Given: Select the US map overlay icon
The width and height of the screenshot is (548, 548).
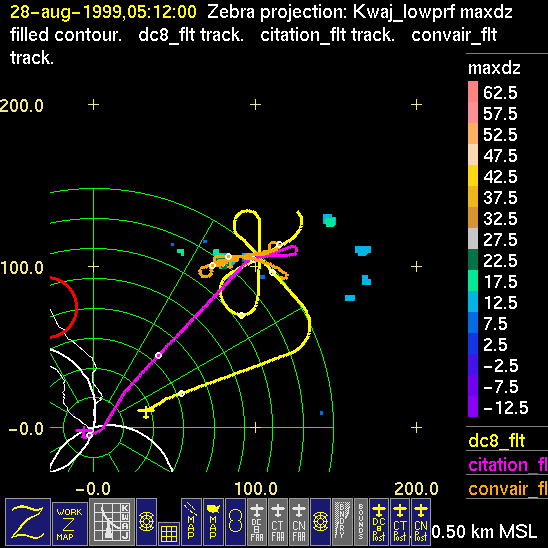Looking at the screenshot, I should [213, 522].
